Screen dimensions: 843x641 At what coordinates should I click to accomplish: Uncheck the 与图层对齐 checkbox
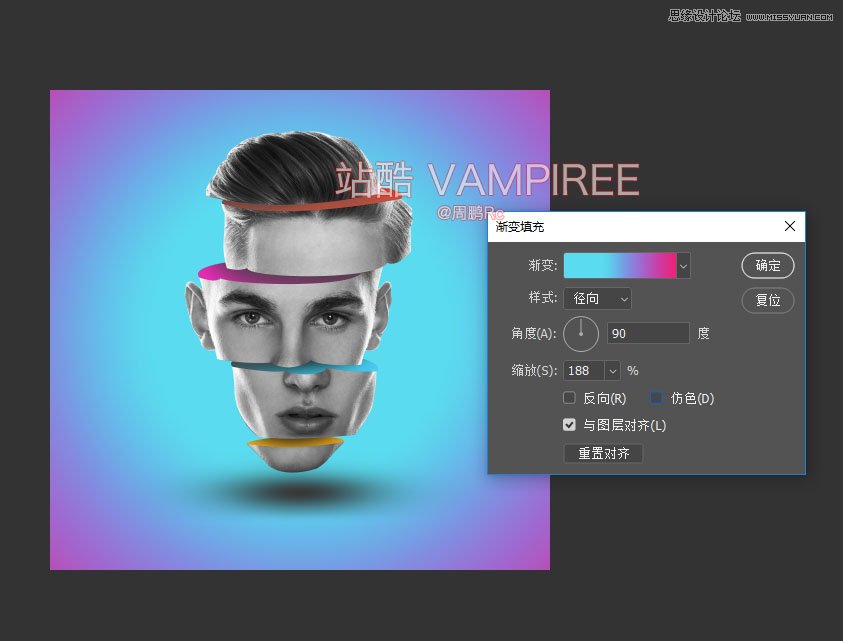coord(570,425)
